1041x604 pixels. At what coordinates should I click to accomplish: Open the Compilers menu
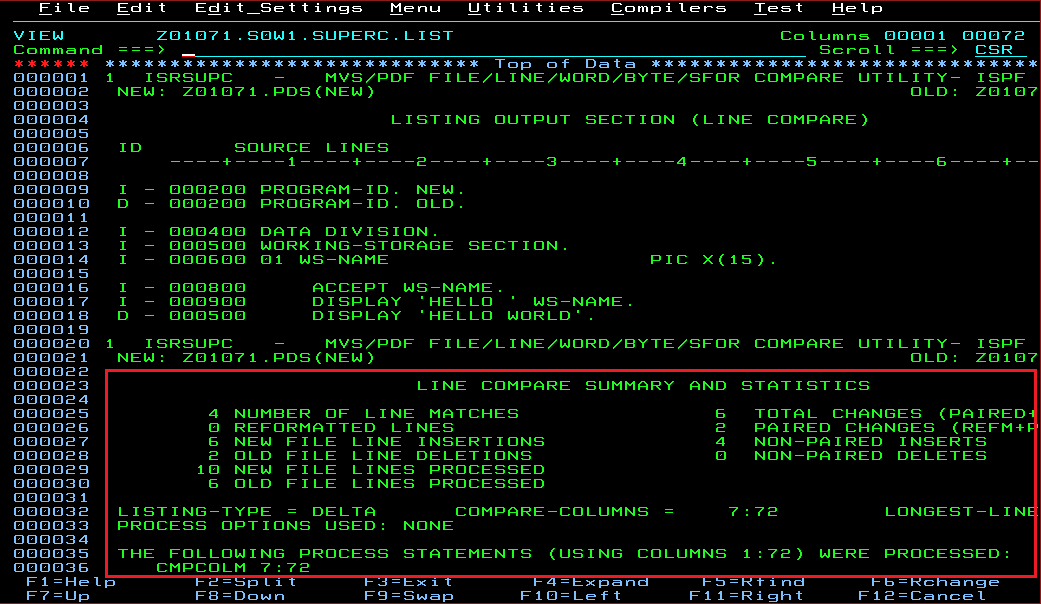click(x=668, y=8)
